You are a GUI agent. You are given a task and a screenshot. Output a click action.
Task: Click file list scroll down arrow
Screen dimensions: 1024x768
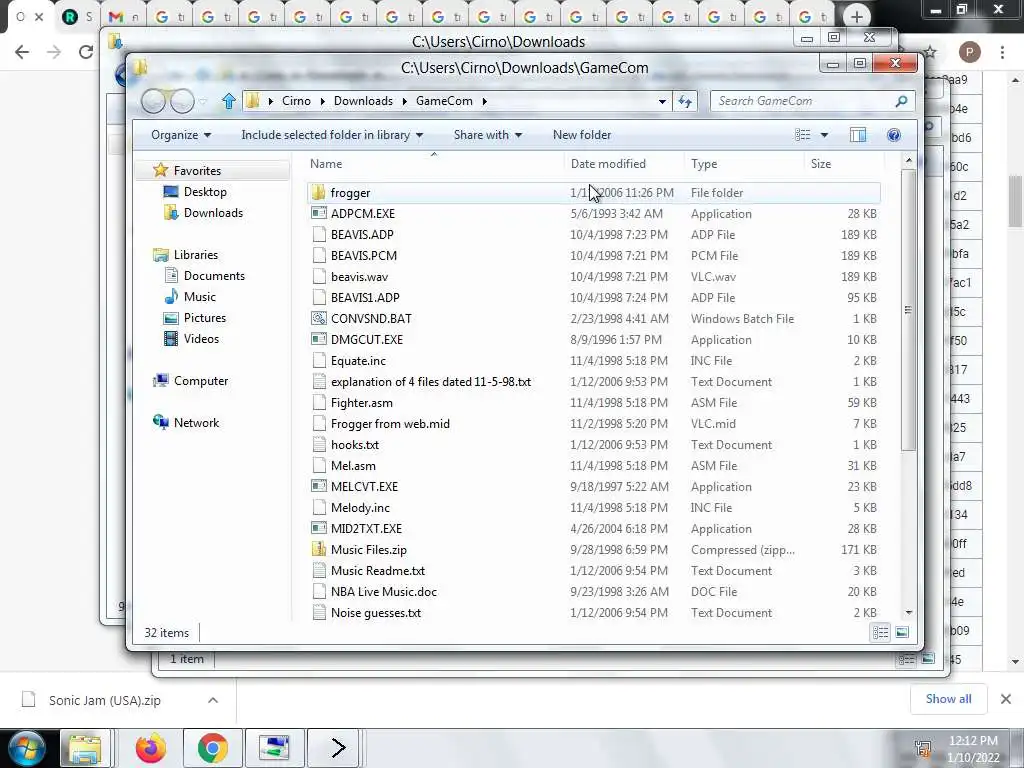pyautogui.click(x=908, y=613)
